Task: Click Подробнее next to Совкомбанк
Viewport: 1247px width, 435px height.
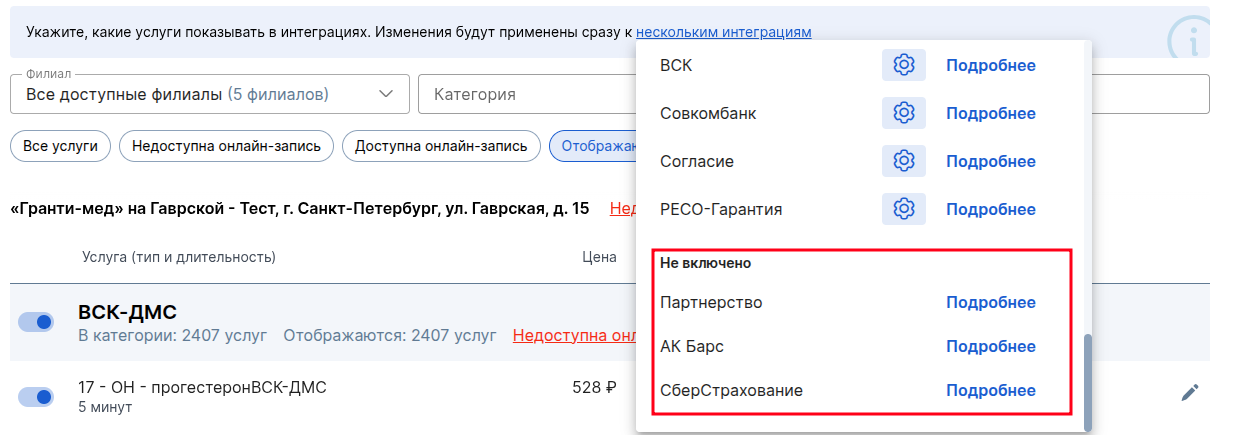Action: pos(991,113)
